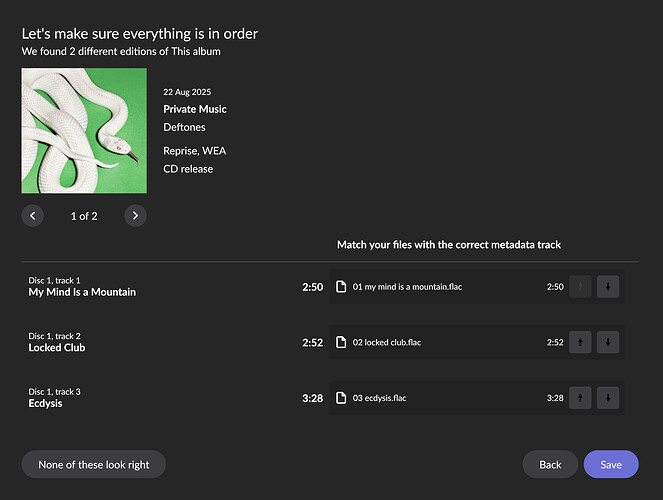Save the track matching
This screenshot has width=663, height=500.
pos(610,464)
